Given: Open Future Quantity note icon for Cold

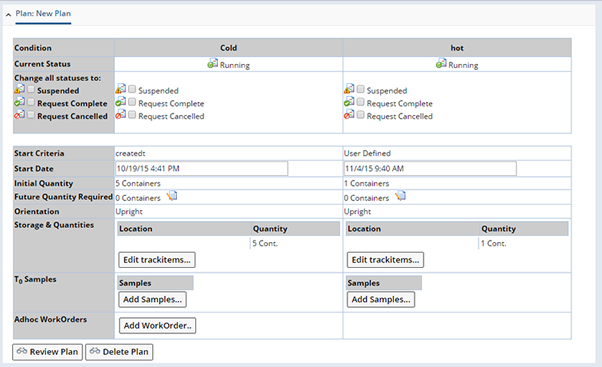Looking at the screenshot, I should 172,196.
